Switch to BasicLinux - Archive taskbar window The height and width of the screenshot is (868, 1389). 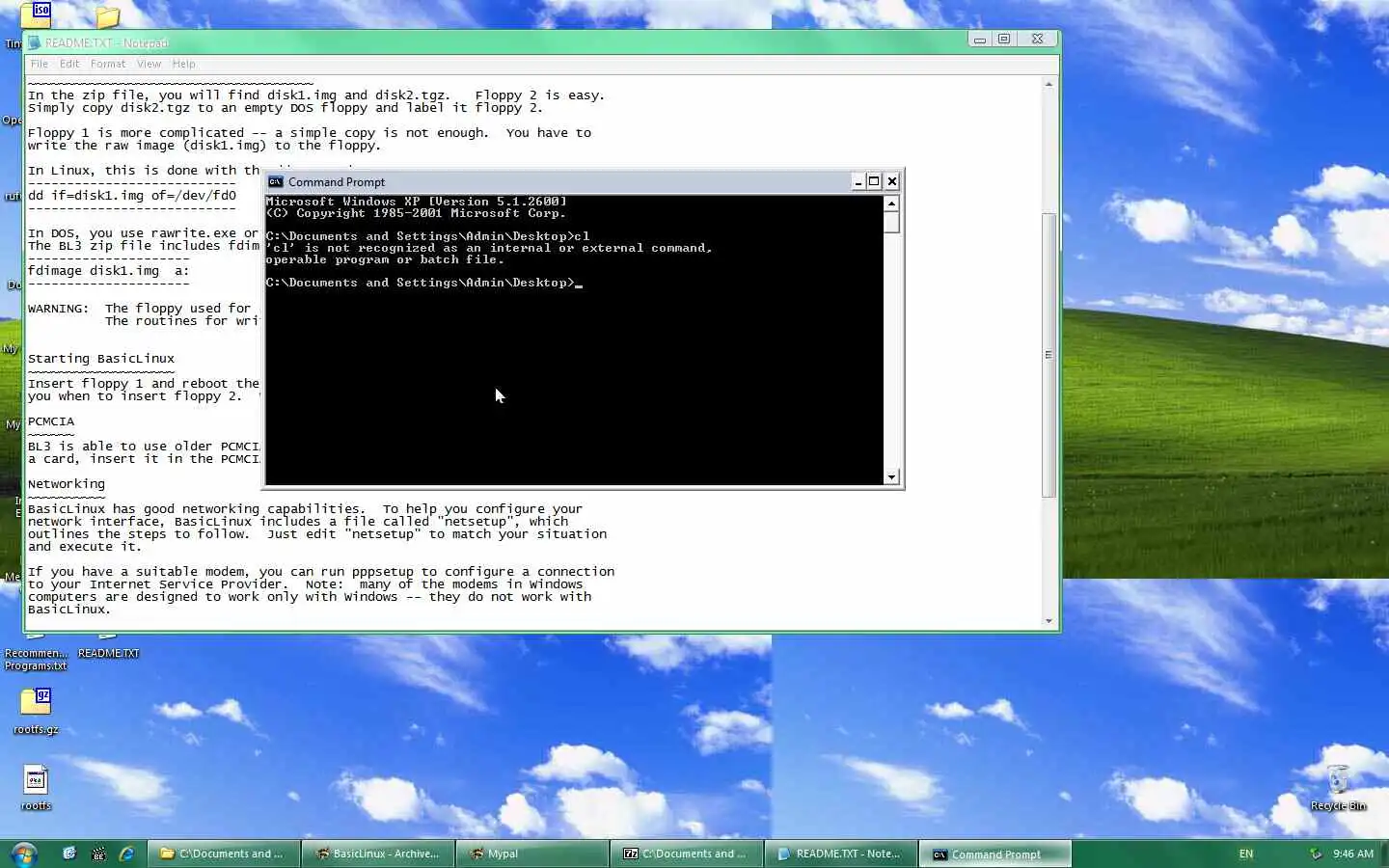click(377, 854)
